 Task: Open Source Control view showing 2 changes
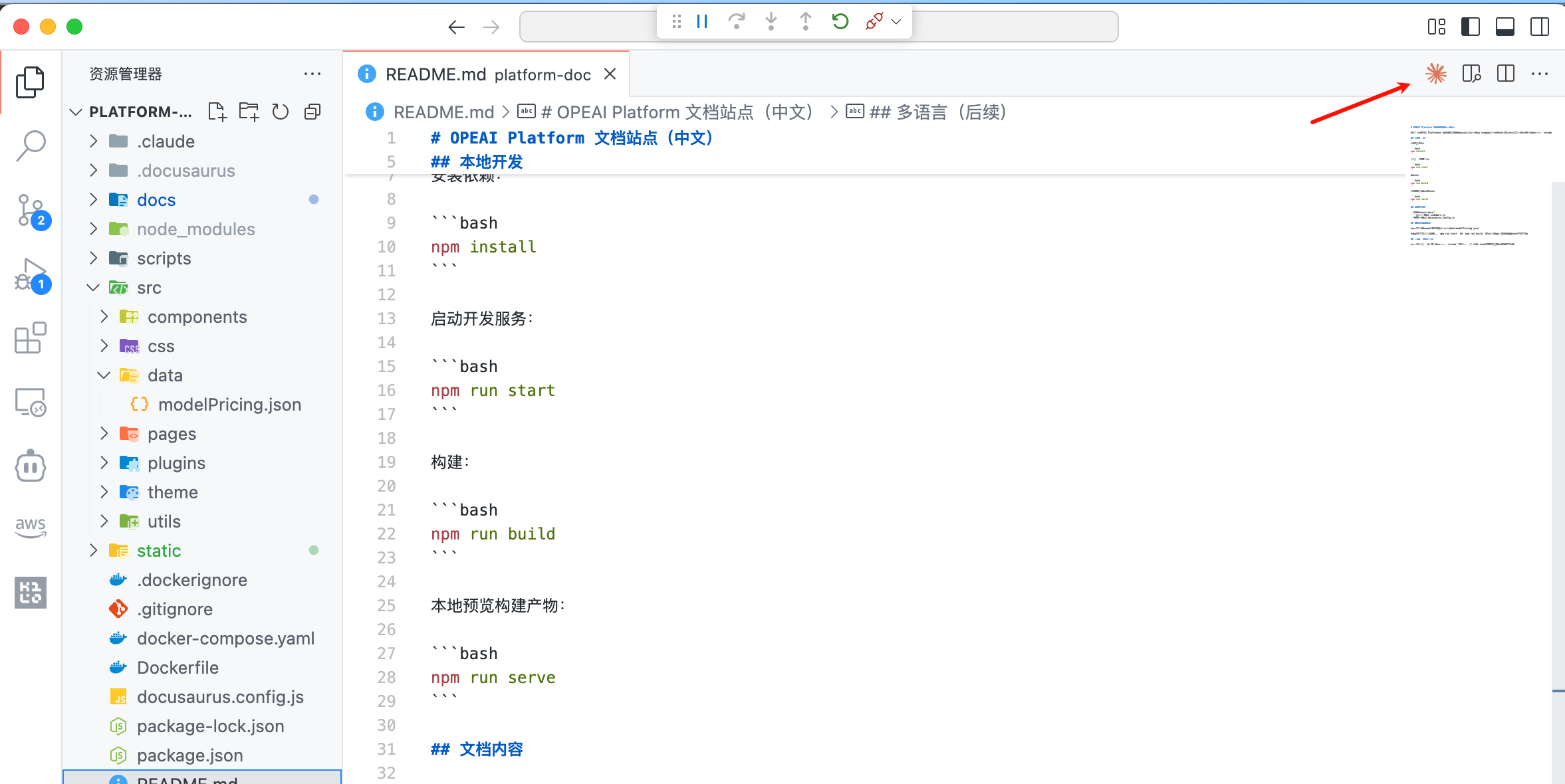tap(30, 209)
